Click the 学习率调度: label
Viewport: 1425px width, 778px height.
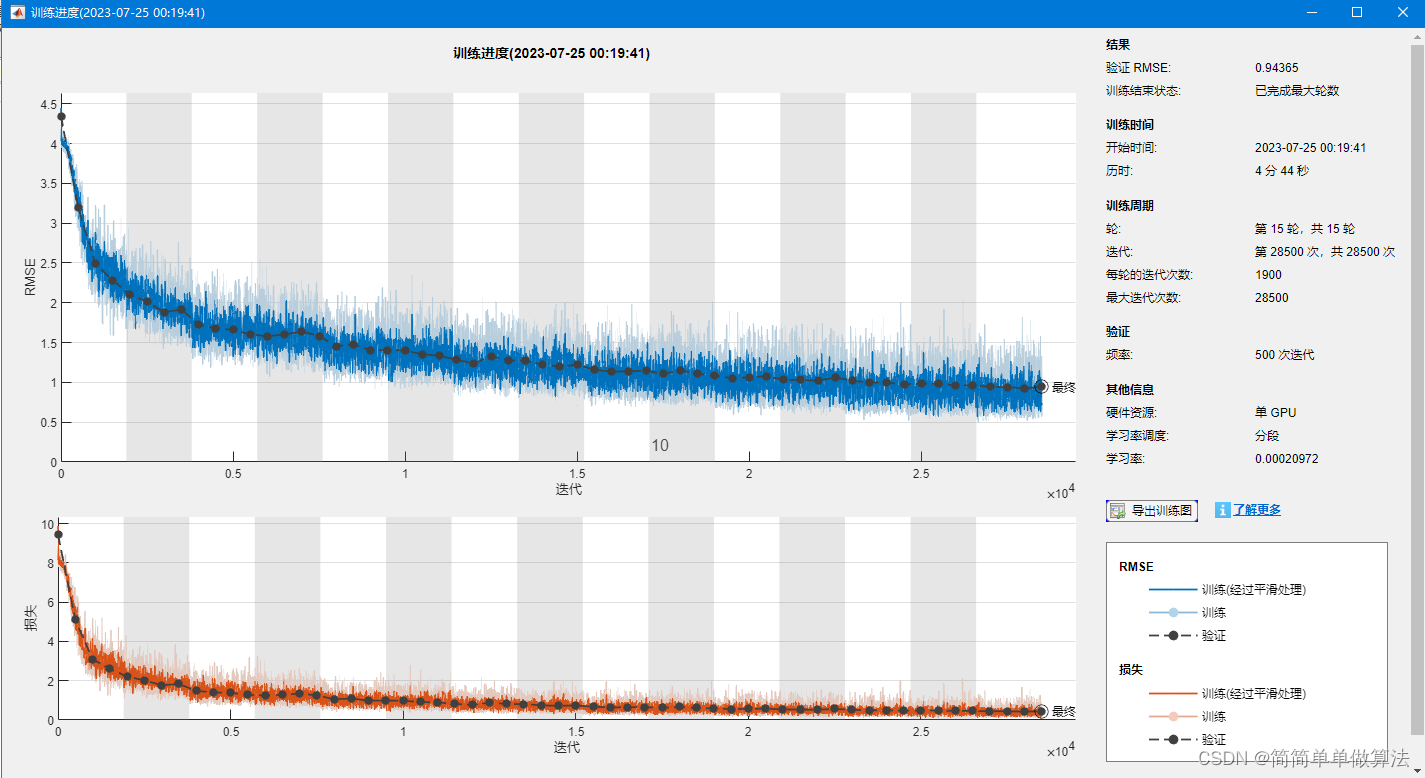(1137, 436)
